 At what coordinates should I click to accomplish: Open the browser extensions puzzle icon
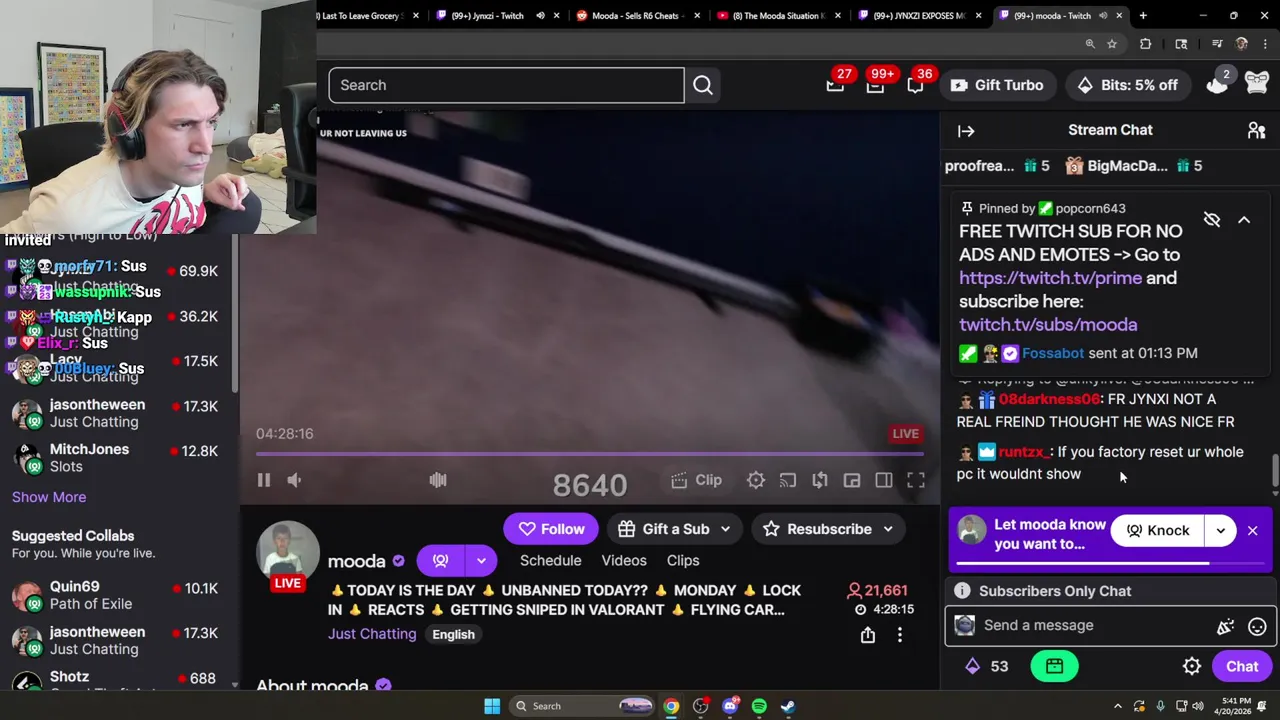tap(1146, 44)
